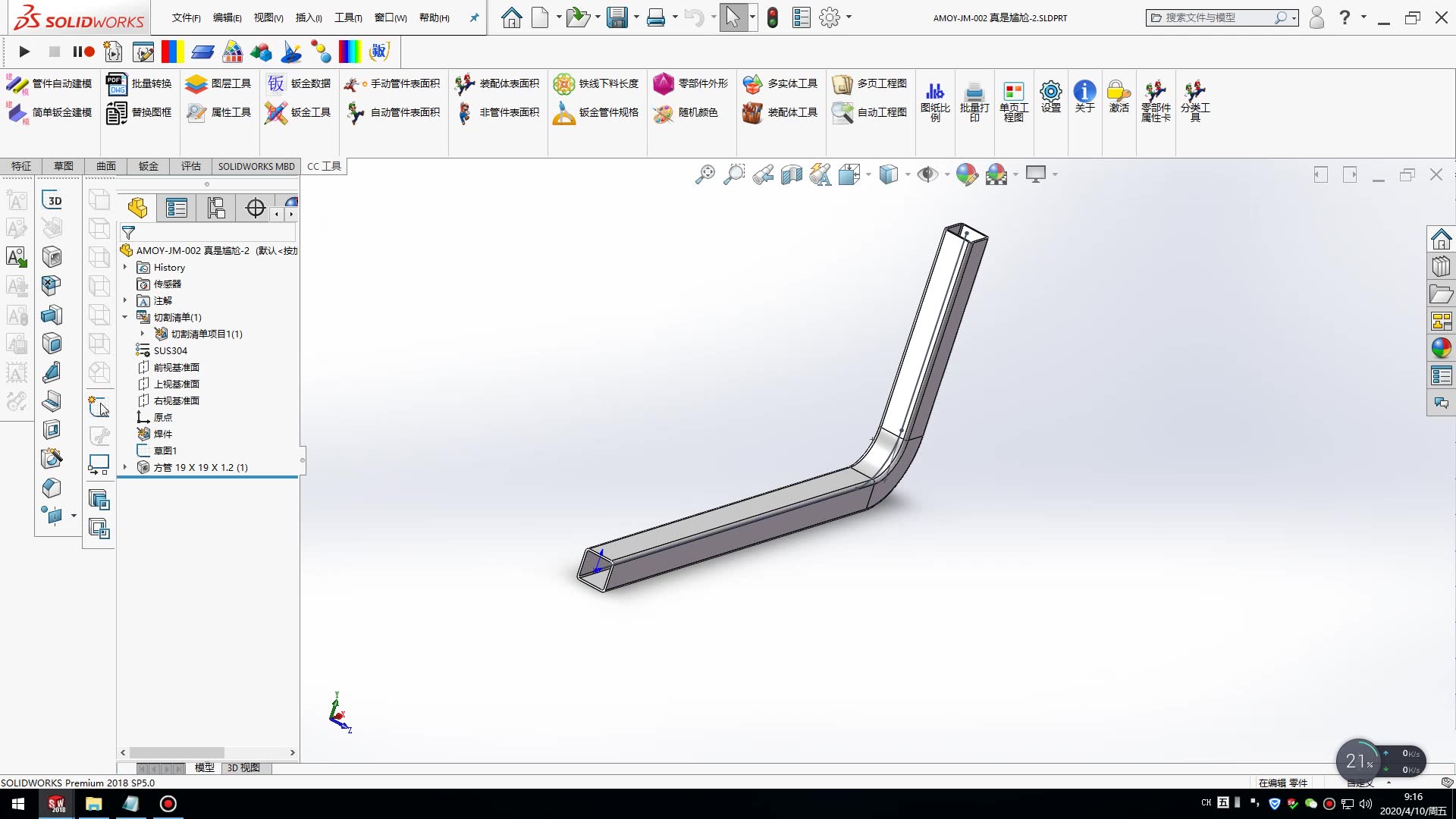
Task: Switch to the 钣金 ribbon tab
Action: click(x=148, y=166)
